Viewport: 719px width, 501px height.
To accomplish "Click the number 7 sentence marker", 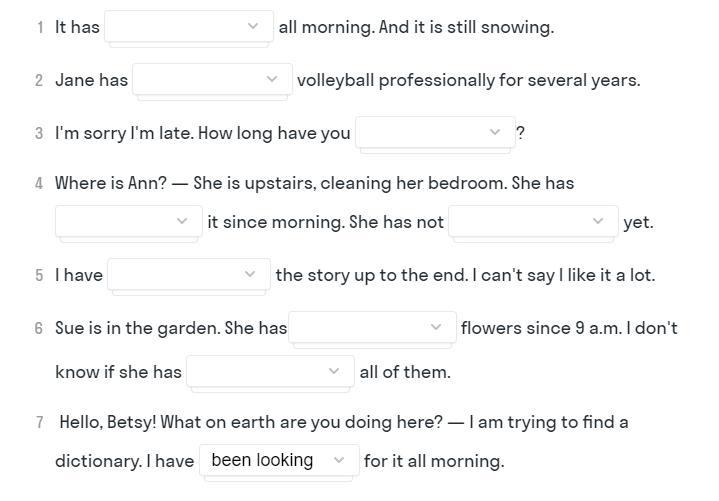I will [x=39, y=423].
